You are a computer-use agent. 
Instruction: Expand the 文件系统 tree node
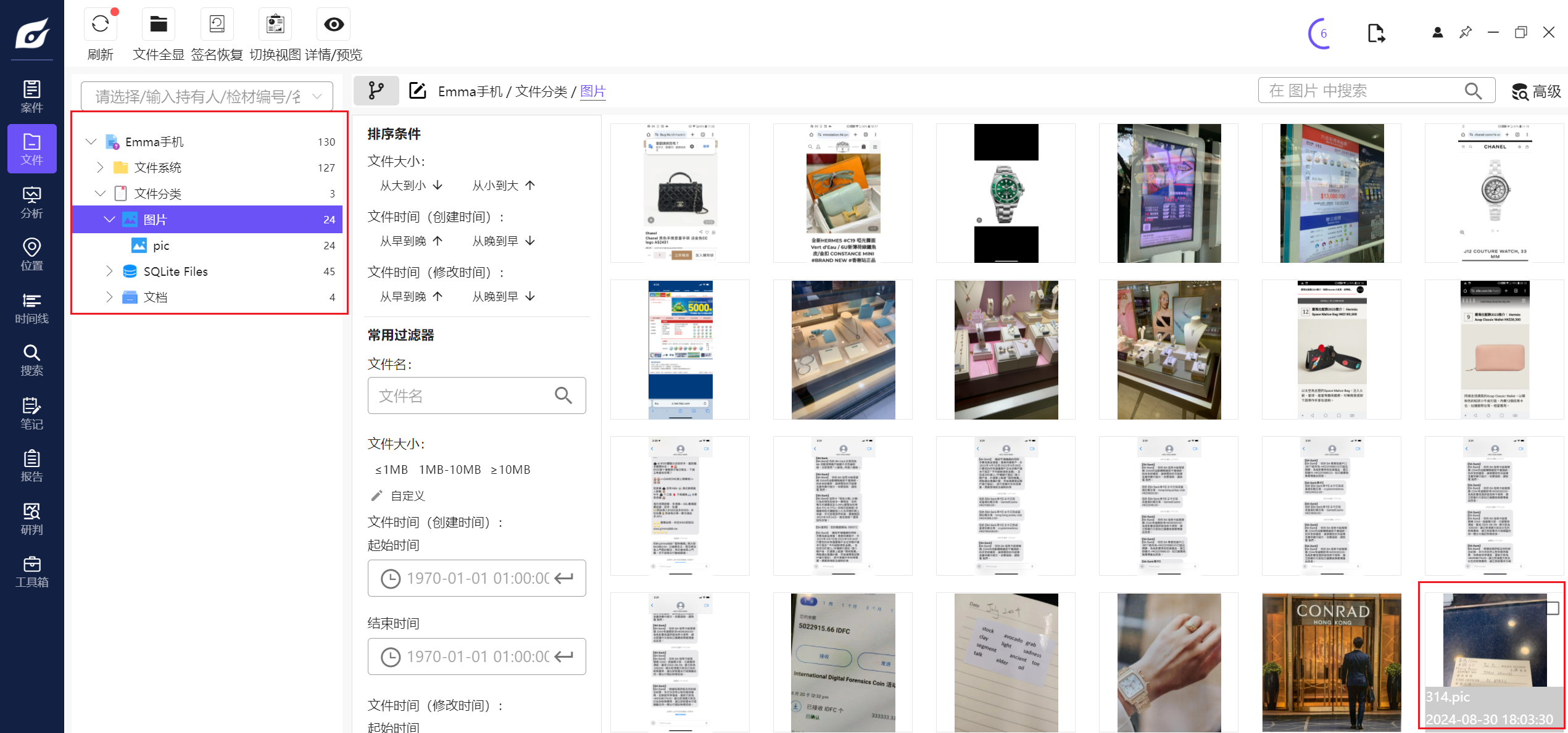pyautogui.click(x=100, y=168)
